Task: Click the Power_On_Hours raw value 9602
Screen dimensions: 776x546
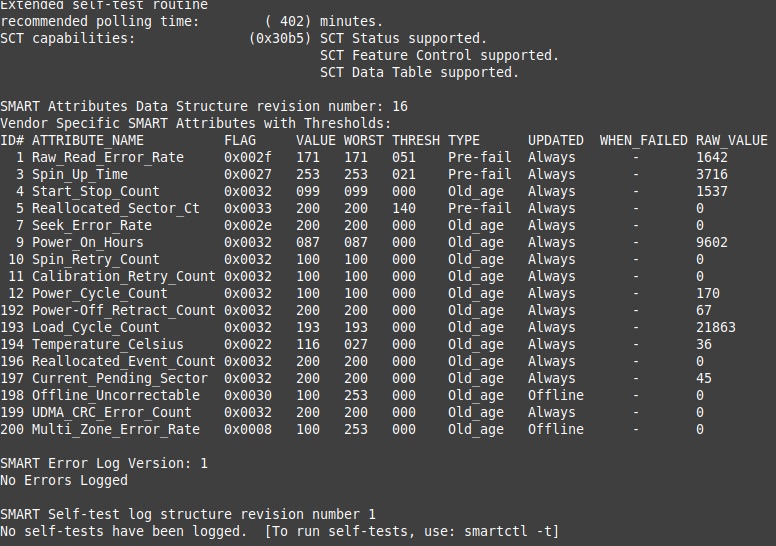Action: [712, 242]
